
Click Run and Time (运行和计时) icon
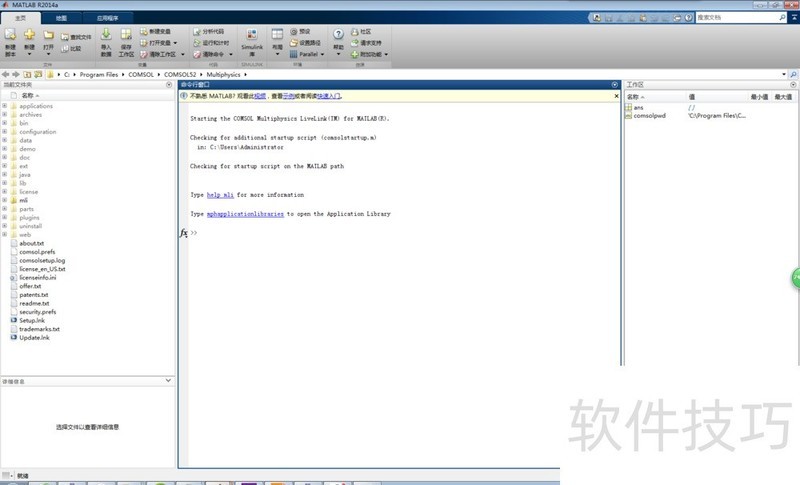(197, 43)
